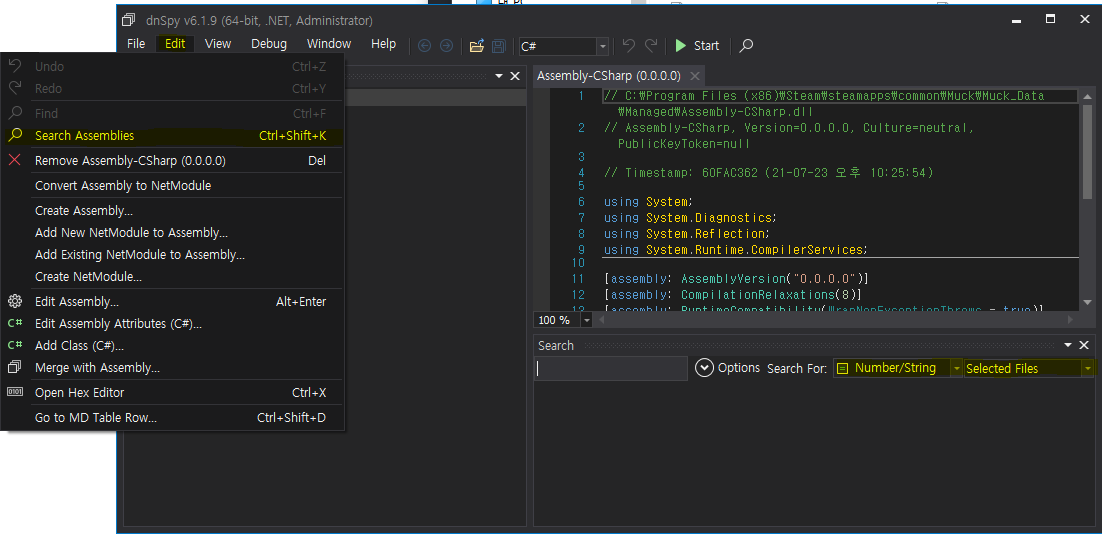The image size is (1102, 535).
Task: Close the Edit menu from the menu bar
Action: (x=175, y=44)
